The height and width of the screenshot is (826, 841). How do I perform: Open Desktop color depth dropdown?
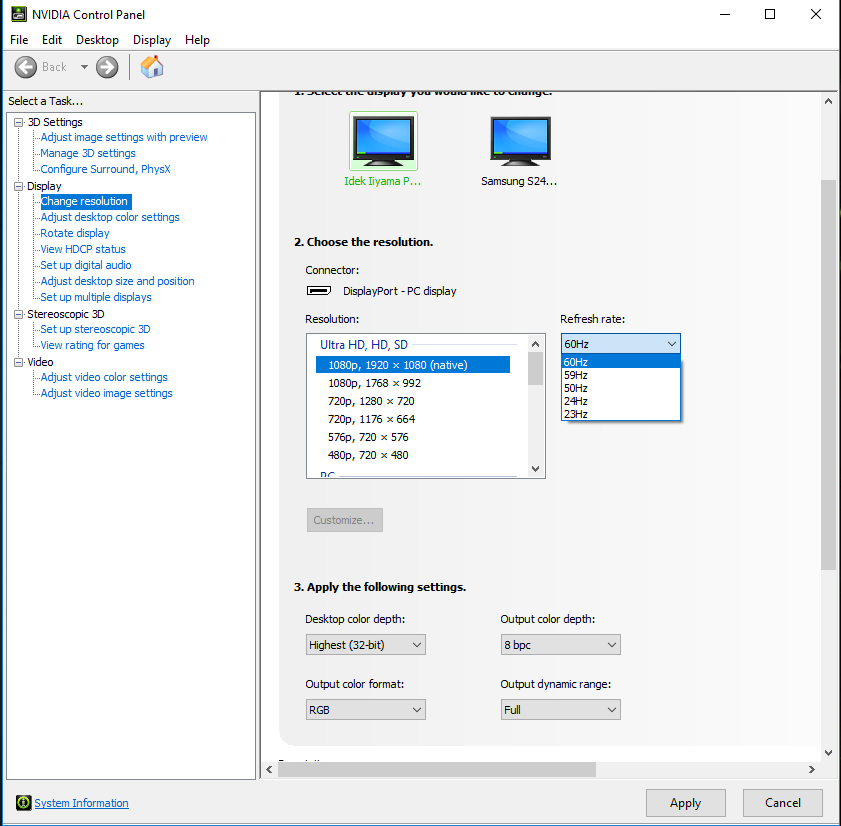[x=366, y=645]
